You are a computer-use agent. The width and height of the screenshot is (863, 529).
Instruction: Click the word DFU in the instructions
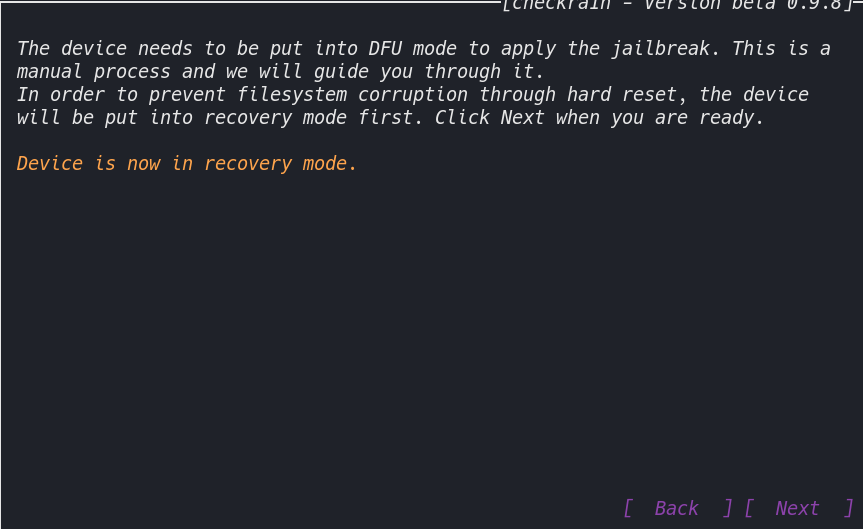point(385,48)
